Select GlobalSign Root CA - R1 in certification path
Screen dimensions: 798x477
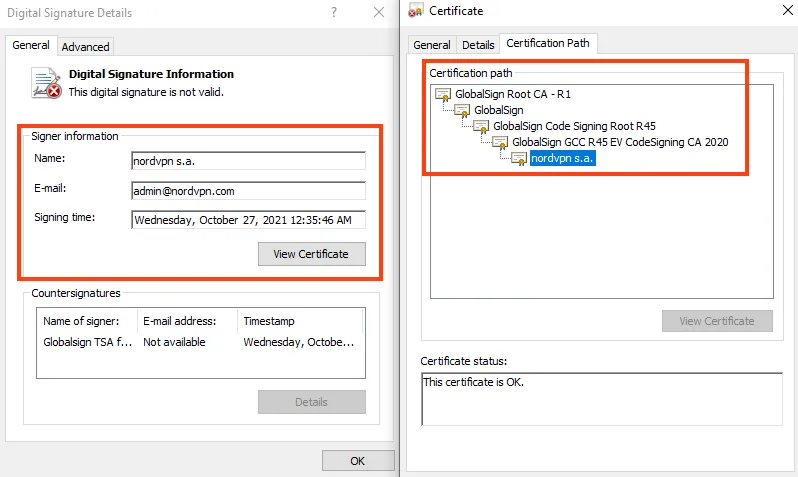512,94
